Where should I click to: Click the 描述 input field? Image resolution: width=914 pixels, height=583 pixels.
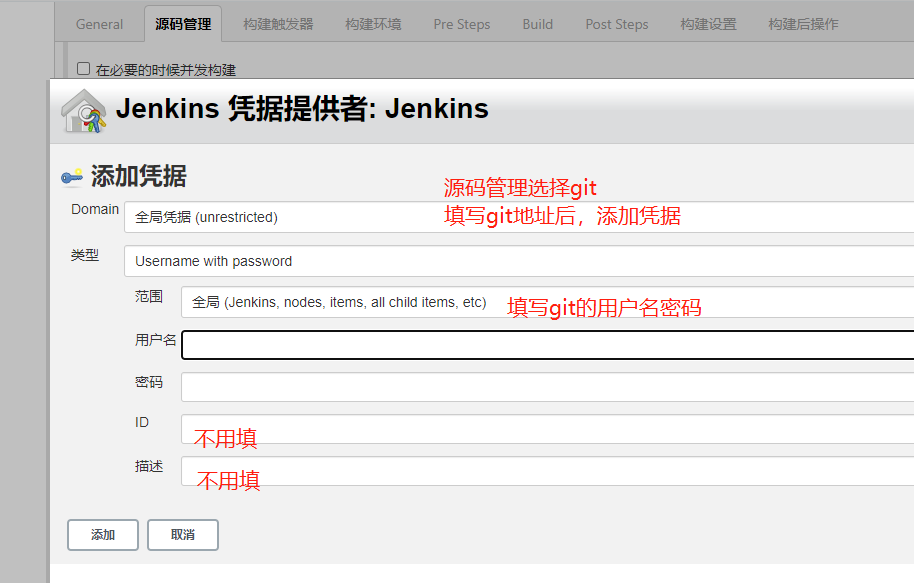pos(547,471)
